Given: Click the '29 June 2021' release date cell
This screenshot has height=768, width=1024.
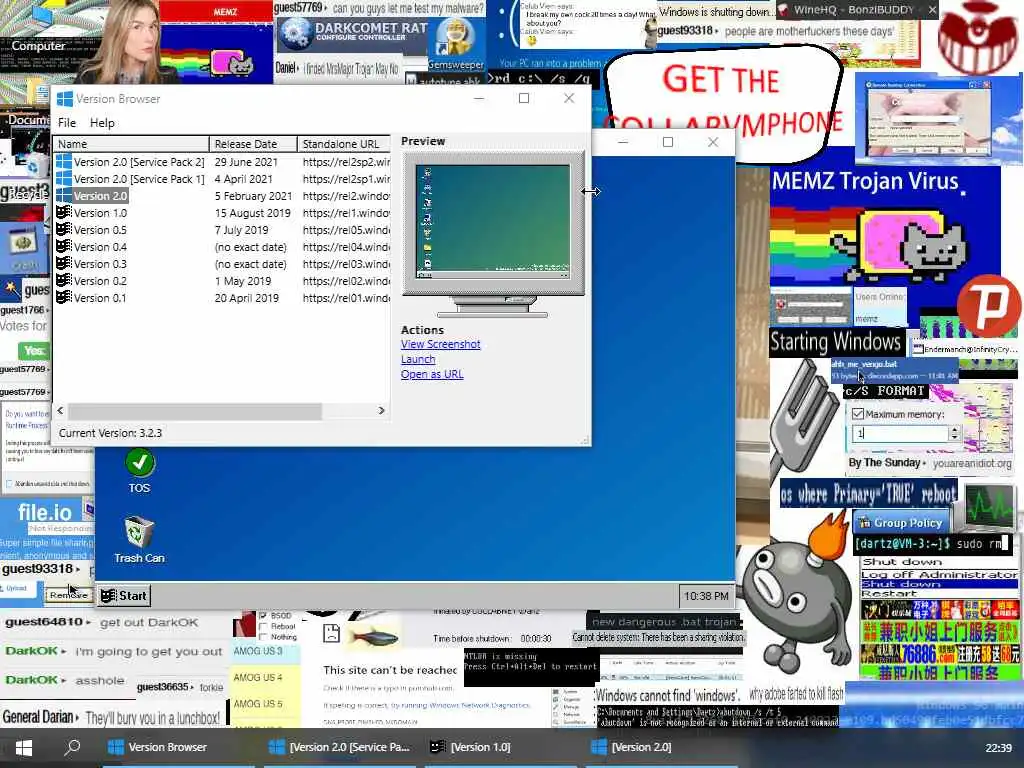Looking at the screenshot, I should point(246,162).
